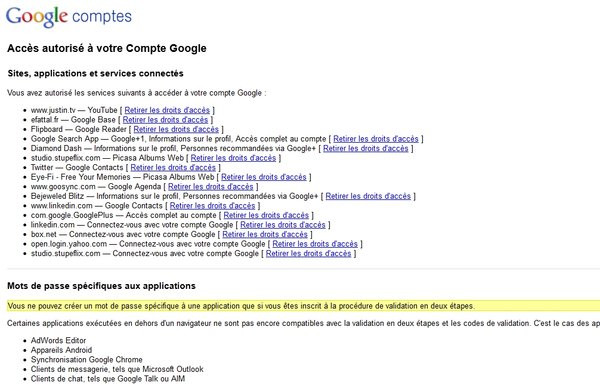Remove www.goosync.com Google Agenda access

tap(211, 187)
